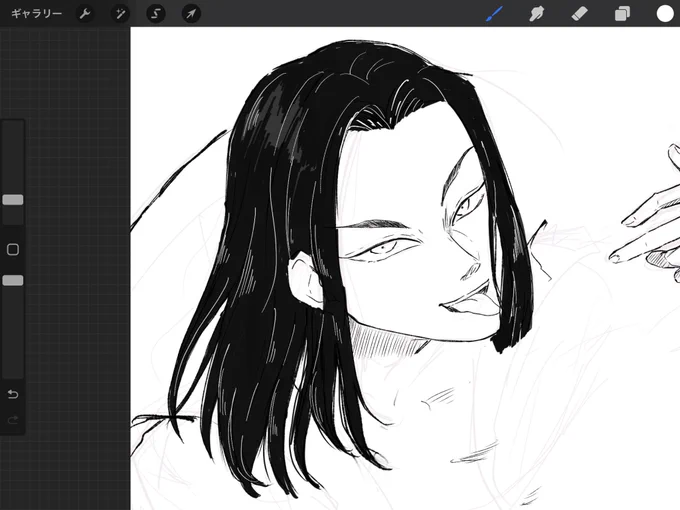Click the brush opacity slider handle

13,281
